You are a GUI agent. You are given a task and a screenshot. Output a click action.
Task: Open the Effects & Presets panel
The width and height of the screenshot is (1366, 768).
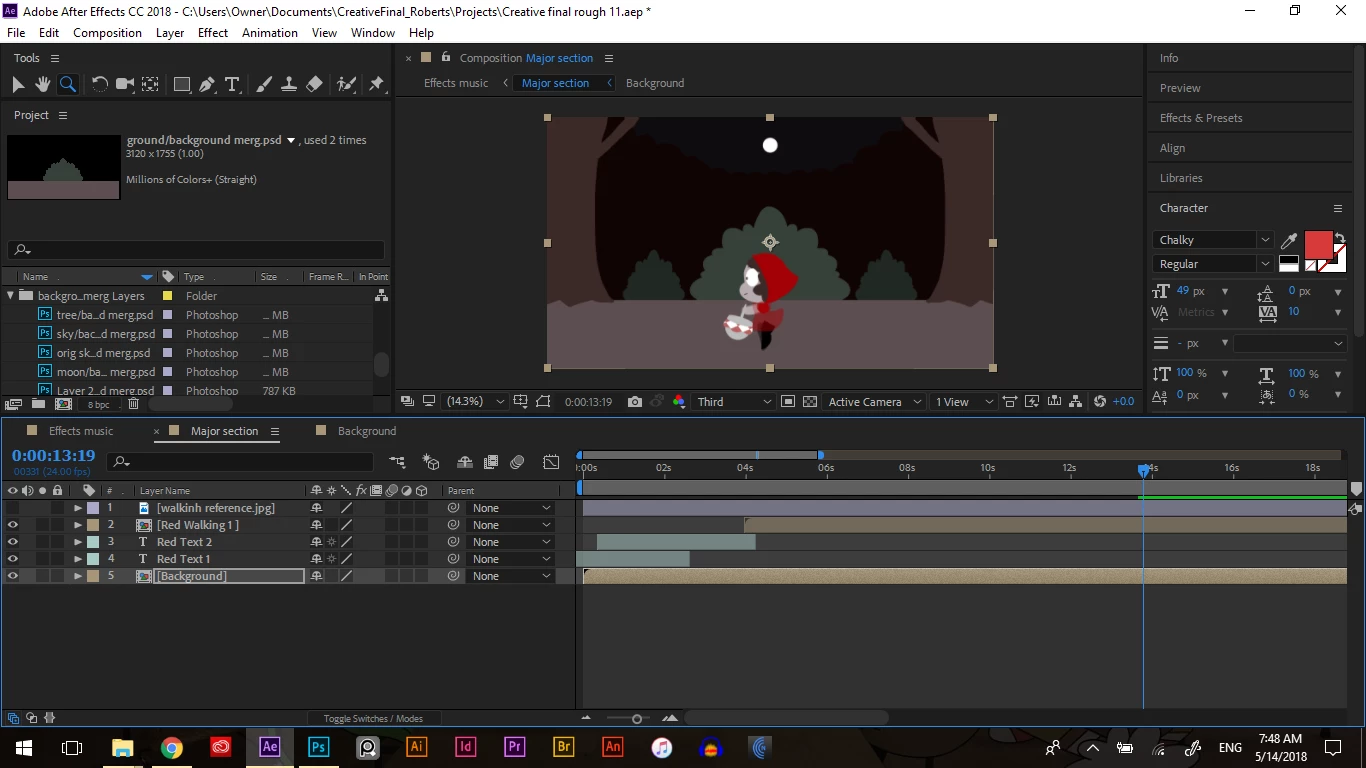1201,118
